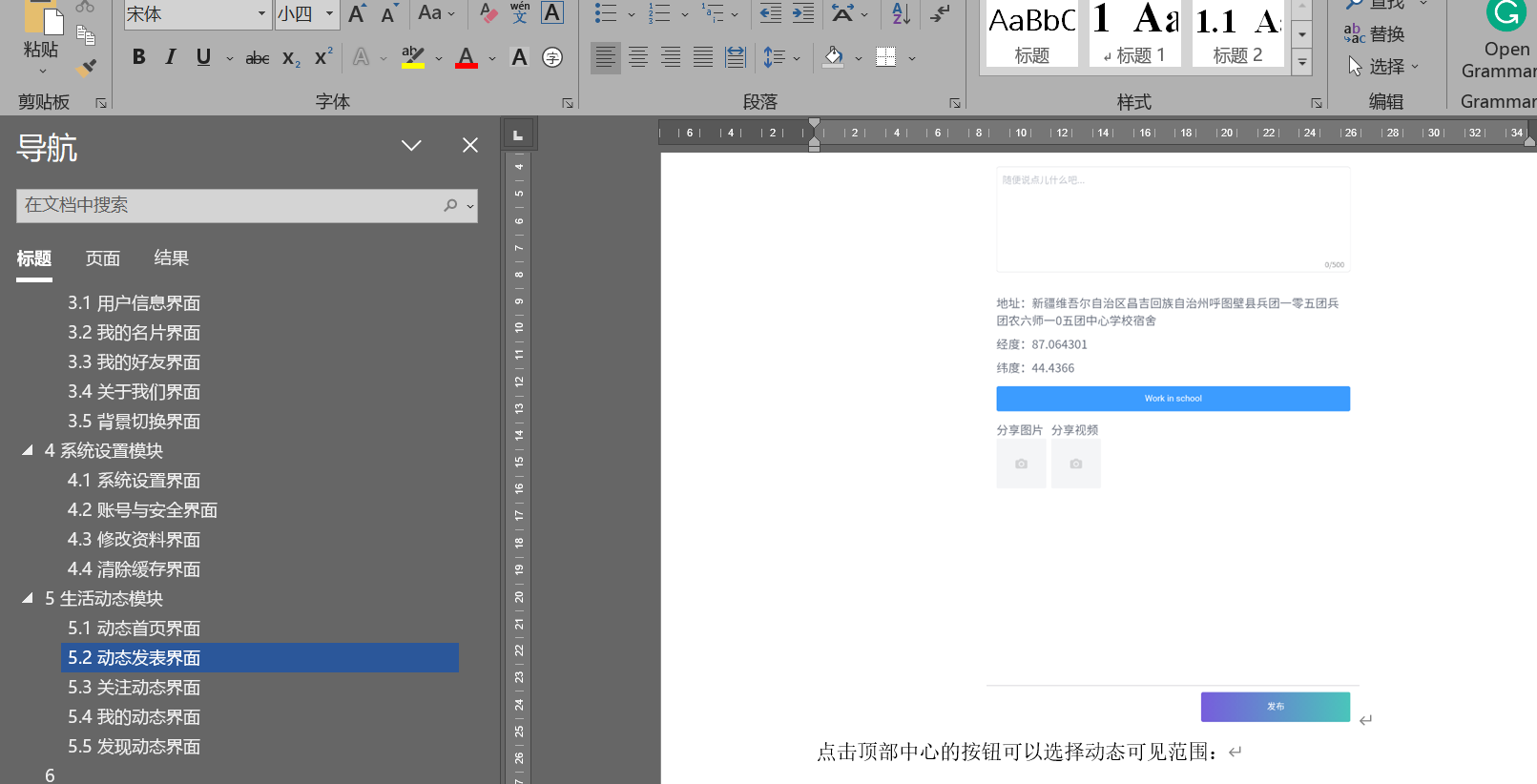Center align the paragraph
This screenshot has width=1537, height=784.
tap(638, 57)
